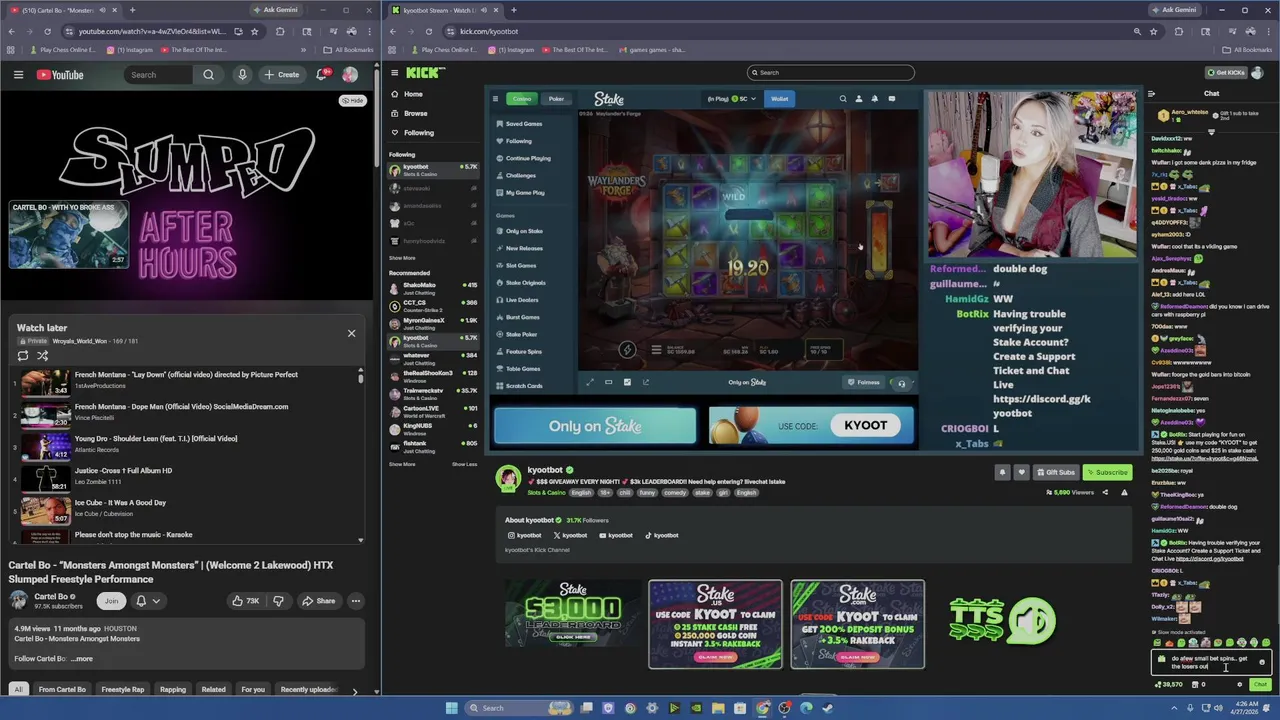This screenshot has height=720, width=1280.
Task: Open Chrome from Windows taskbar
Action: coord(763,708)
